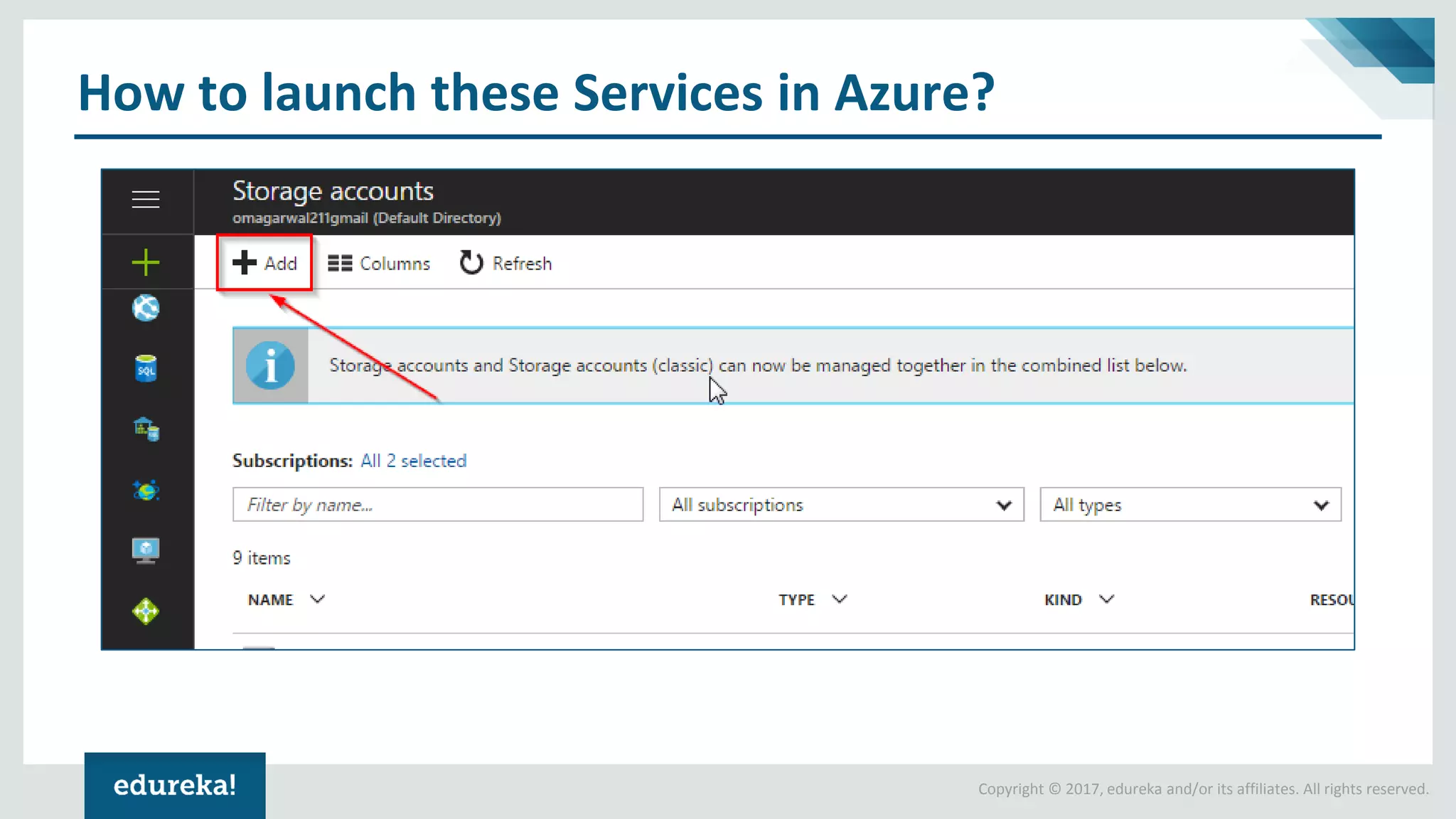
Task: Open the Load balancers green diamond icon
Action: click(146, 611)
